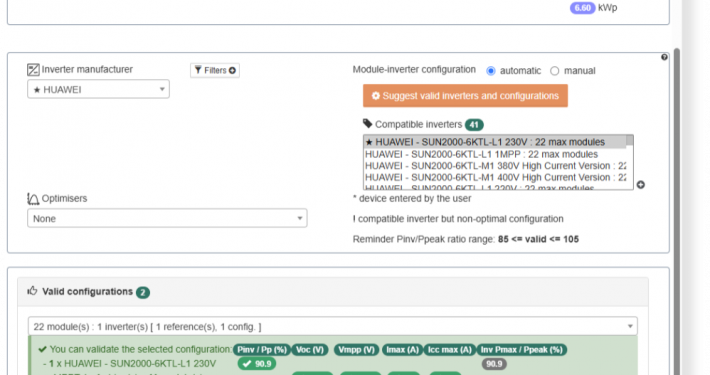
Task: Click the Inverter manufacturer icon
Action: pyautogui.click(x=33, y=70)
